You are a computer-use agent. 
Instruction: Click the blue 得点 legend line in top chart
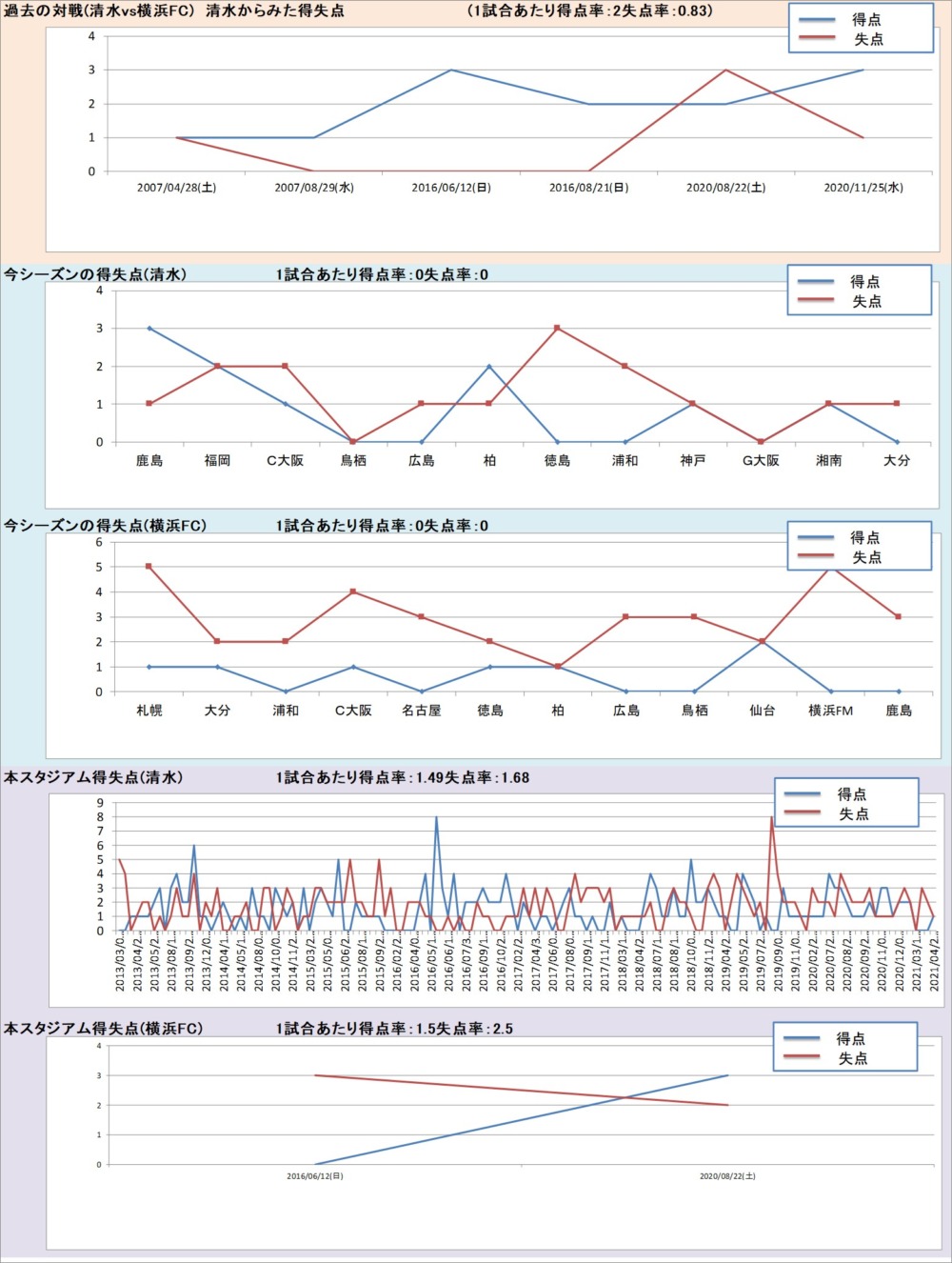pyautogui.click(x=817, y=20)
